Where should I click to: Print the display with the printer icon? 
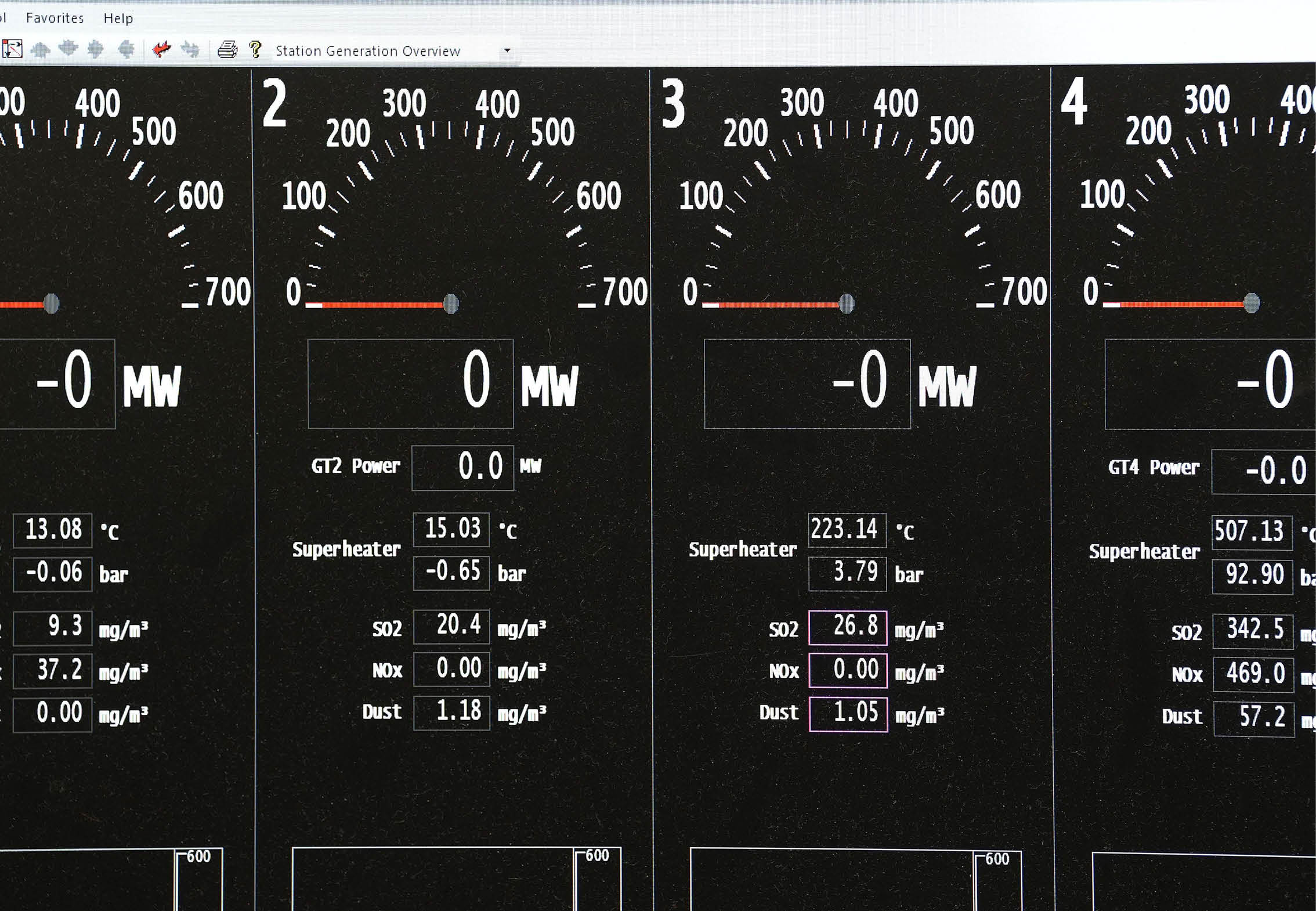(x=227, y=50)
